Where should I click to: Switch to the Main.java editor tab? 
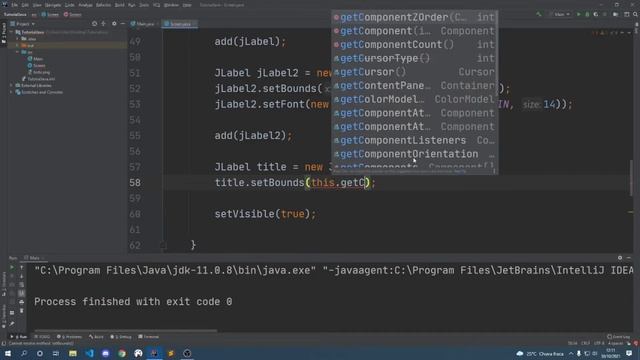(143, 24)
